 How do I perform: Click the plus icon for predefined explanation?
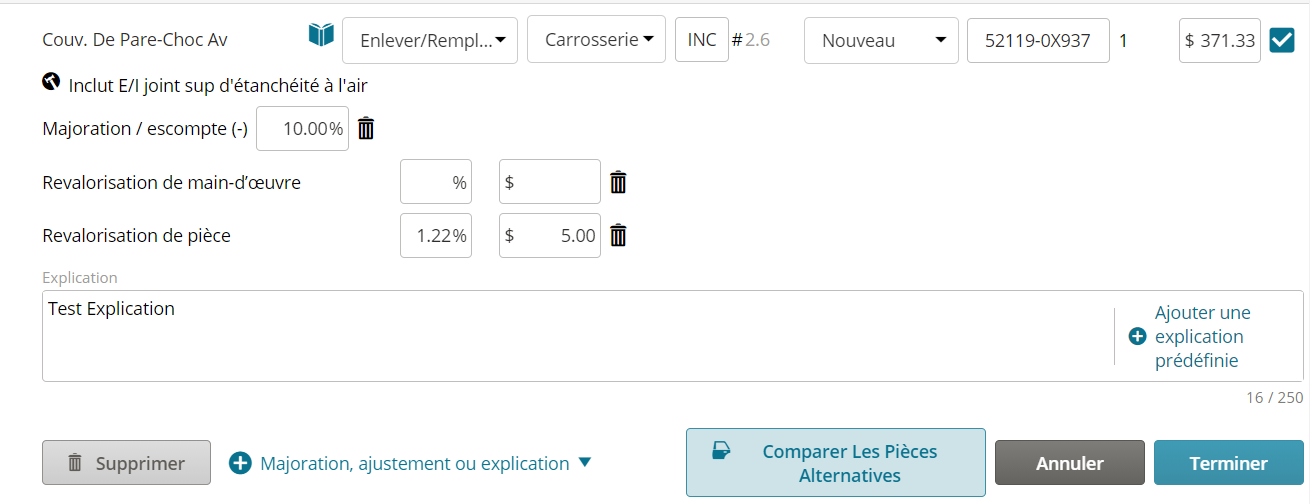click(x=1137, y=337)
